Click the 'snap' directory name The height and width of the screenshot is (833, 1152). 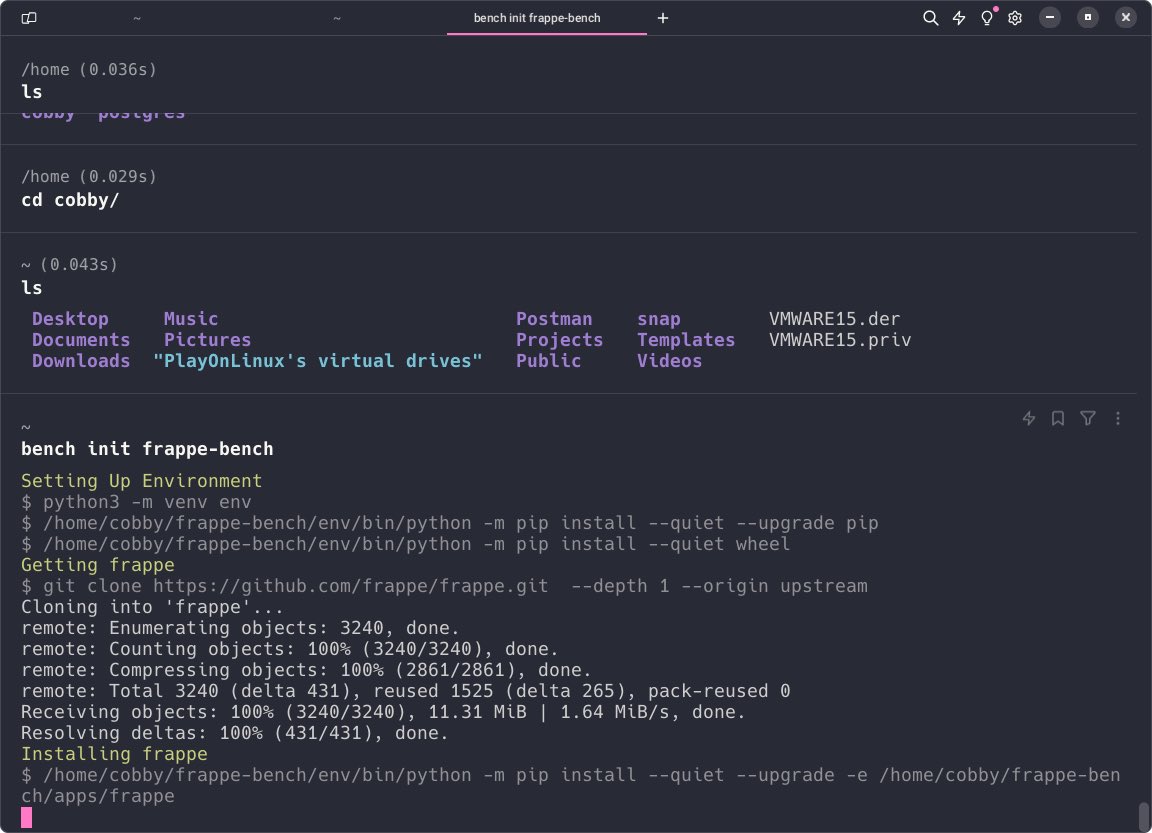658,319
